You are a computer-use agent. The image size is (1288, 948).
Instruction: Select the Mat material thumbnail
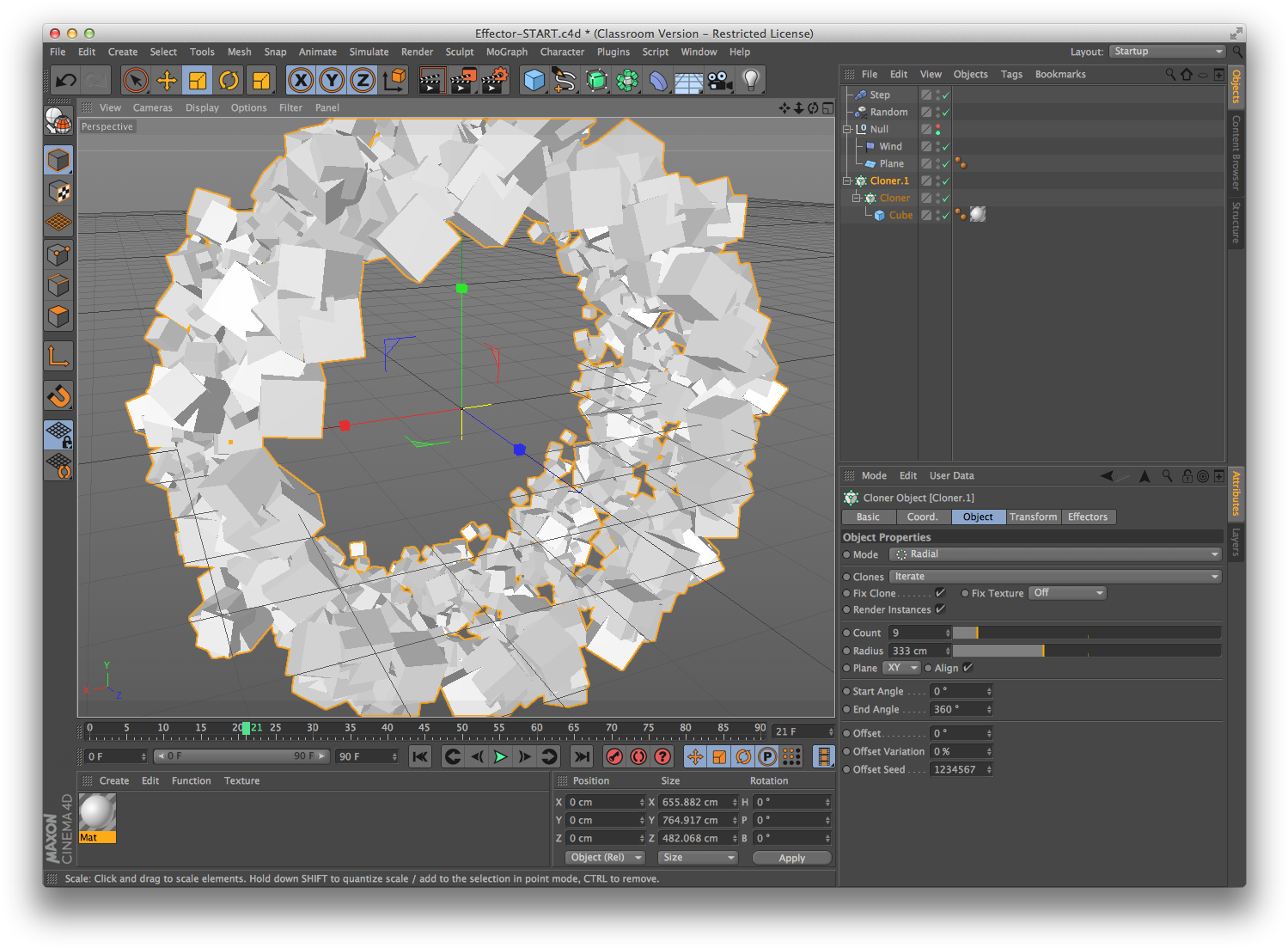coord(97,813)
